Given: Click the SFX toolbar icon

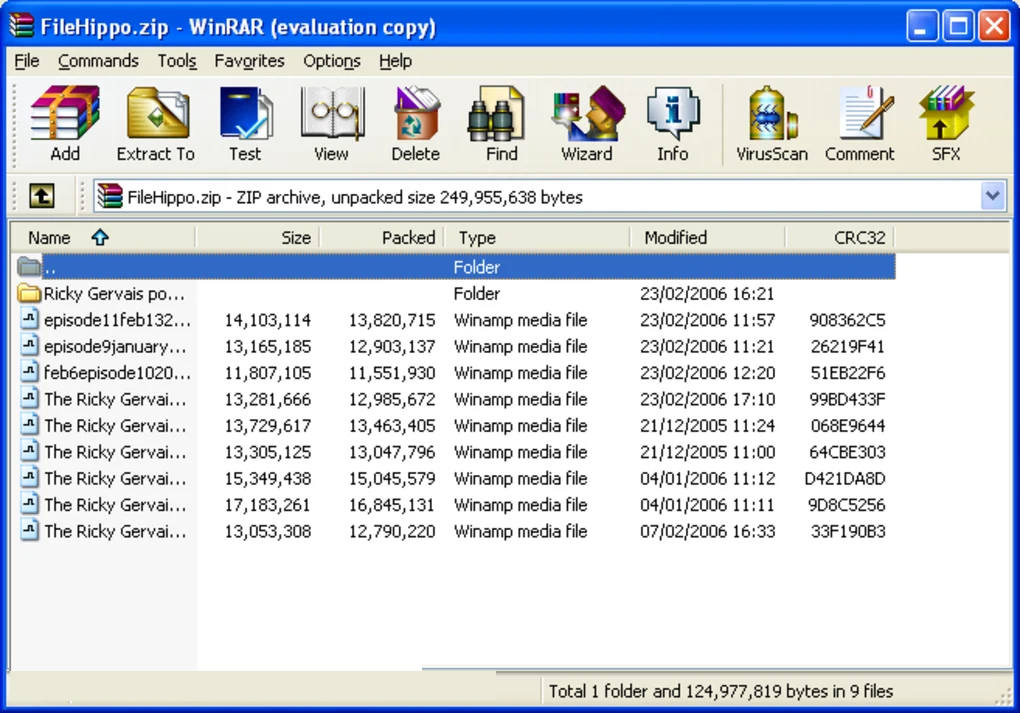Looking at the screenshot, I should [946, 113].
